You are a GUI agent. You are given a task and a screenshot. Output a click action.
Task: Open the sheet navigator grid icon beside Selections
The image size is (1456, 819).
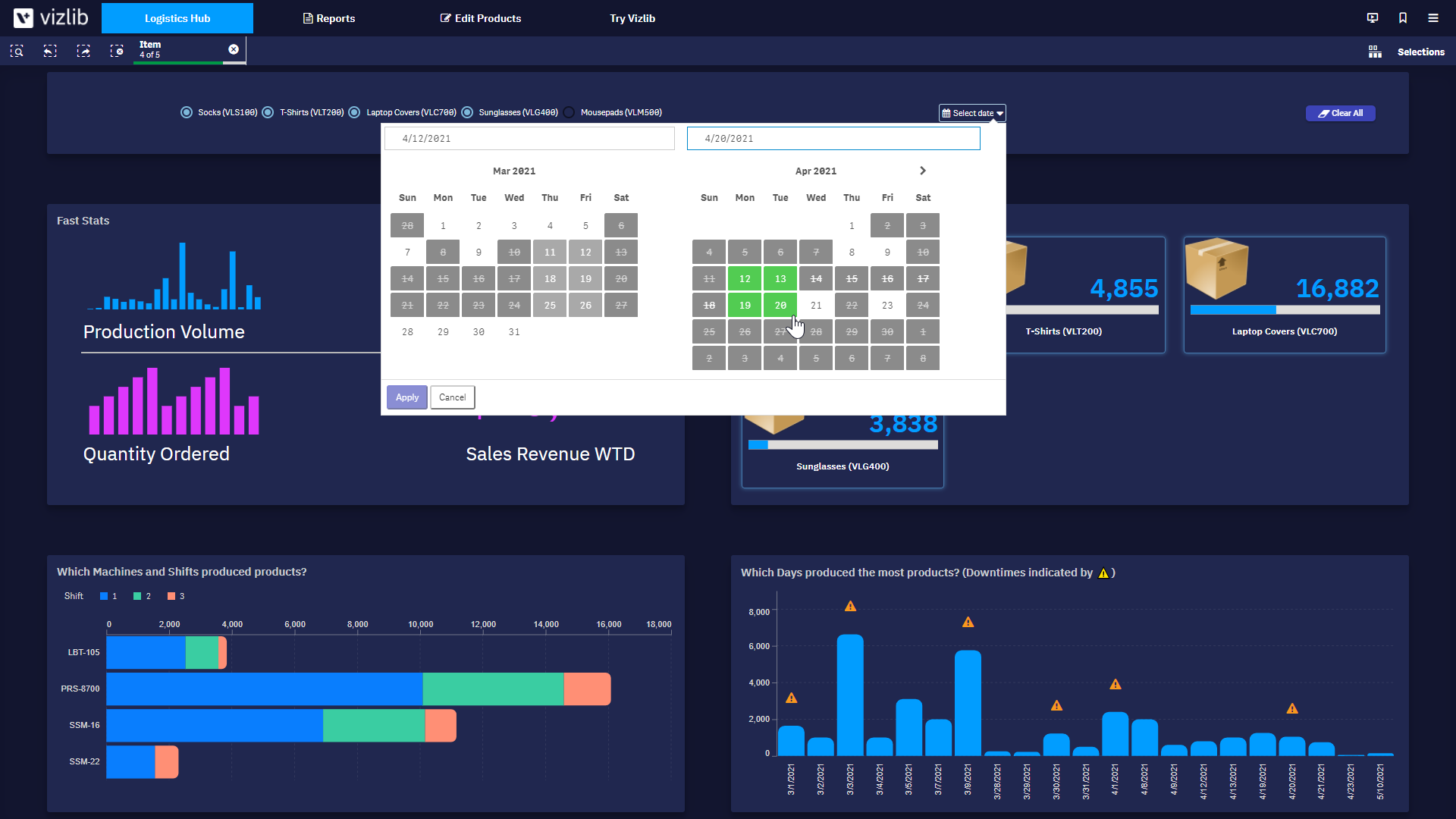1375,52
